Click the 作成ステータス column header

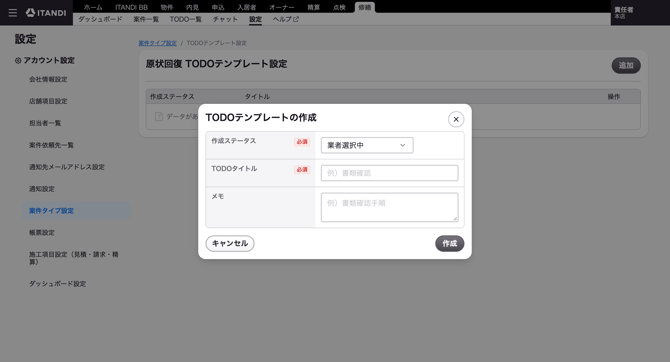[172, 97]
